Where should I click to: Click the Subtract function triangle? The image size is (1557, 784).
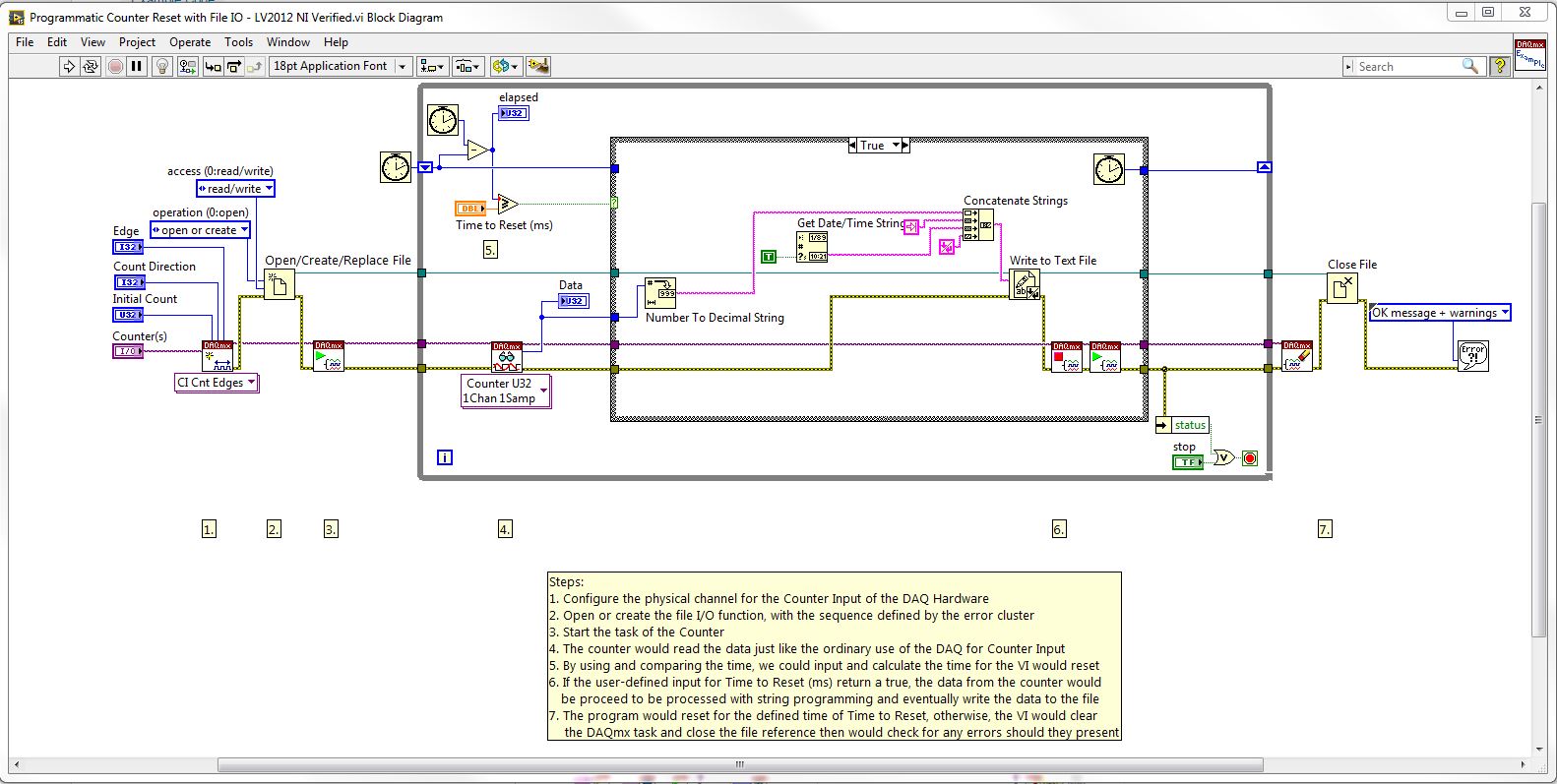[477, 150]
